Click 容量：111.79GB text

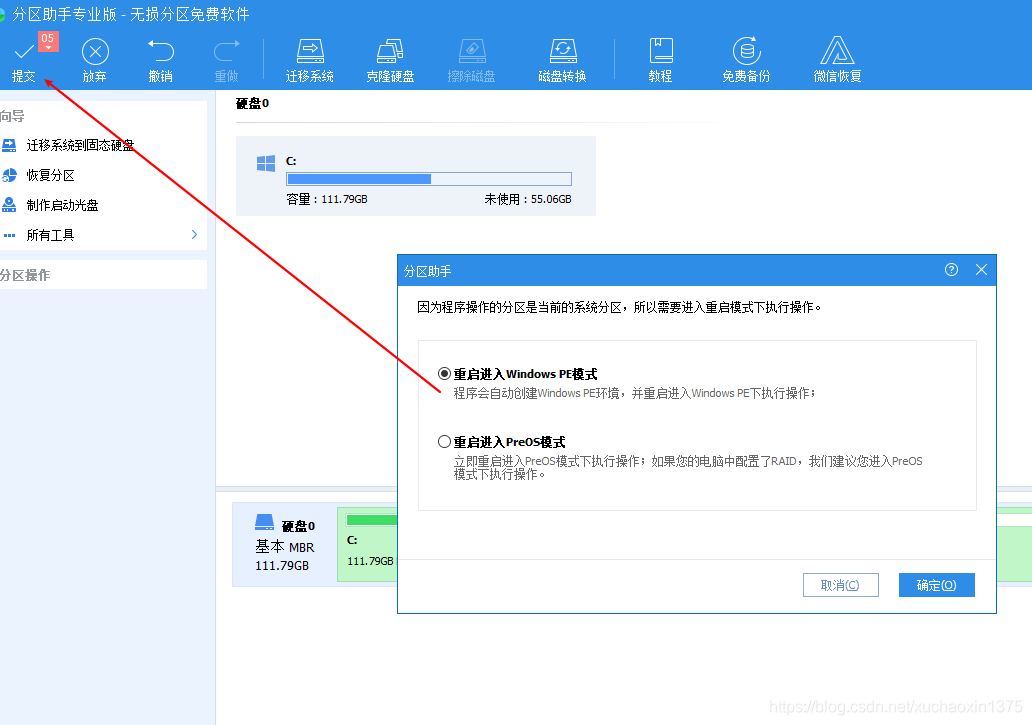click(x=327, y=199)
